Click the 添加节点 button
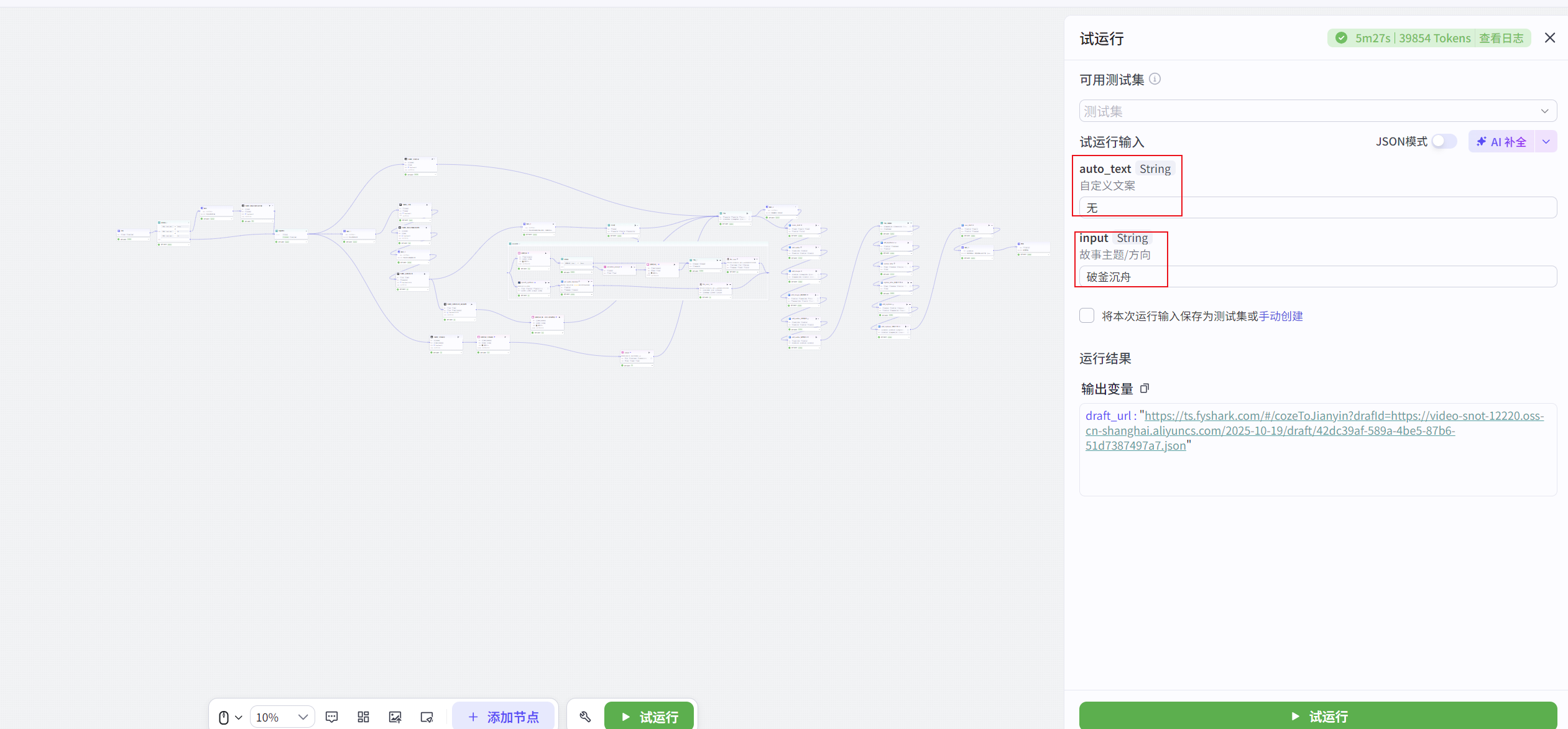Screen dimensions: 1568x729 click(x=503, y=717)
